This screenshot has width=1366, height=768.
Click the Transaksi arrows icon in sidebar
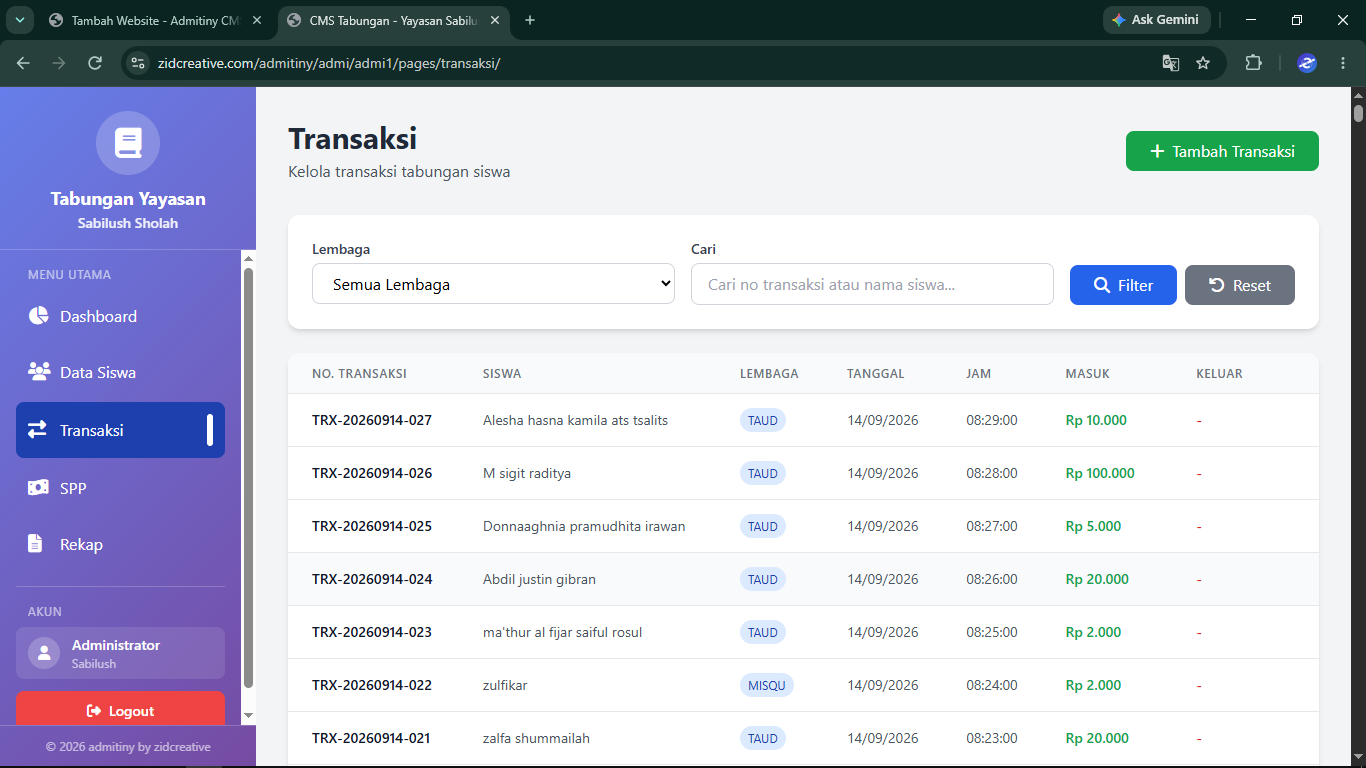click(37, 430)
